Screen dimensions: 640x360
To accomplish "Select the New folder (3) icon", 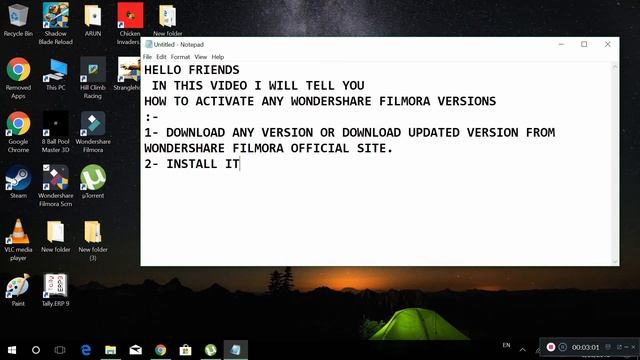I will (x=93, y=240).
